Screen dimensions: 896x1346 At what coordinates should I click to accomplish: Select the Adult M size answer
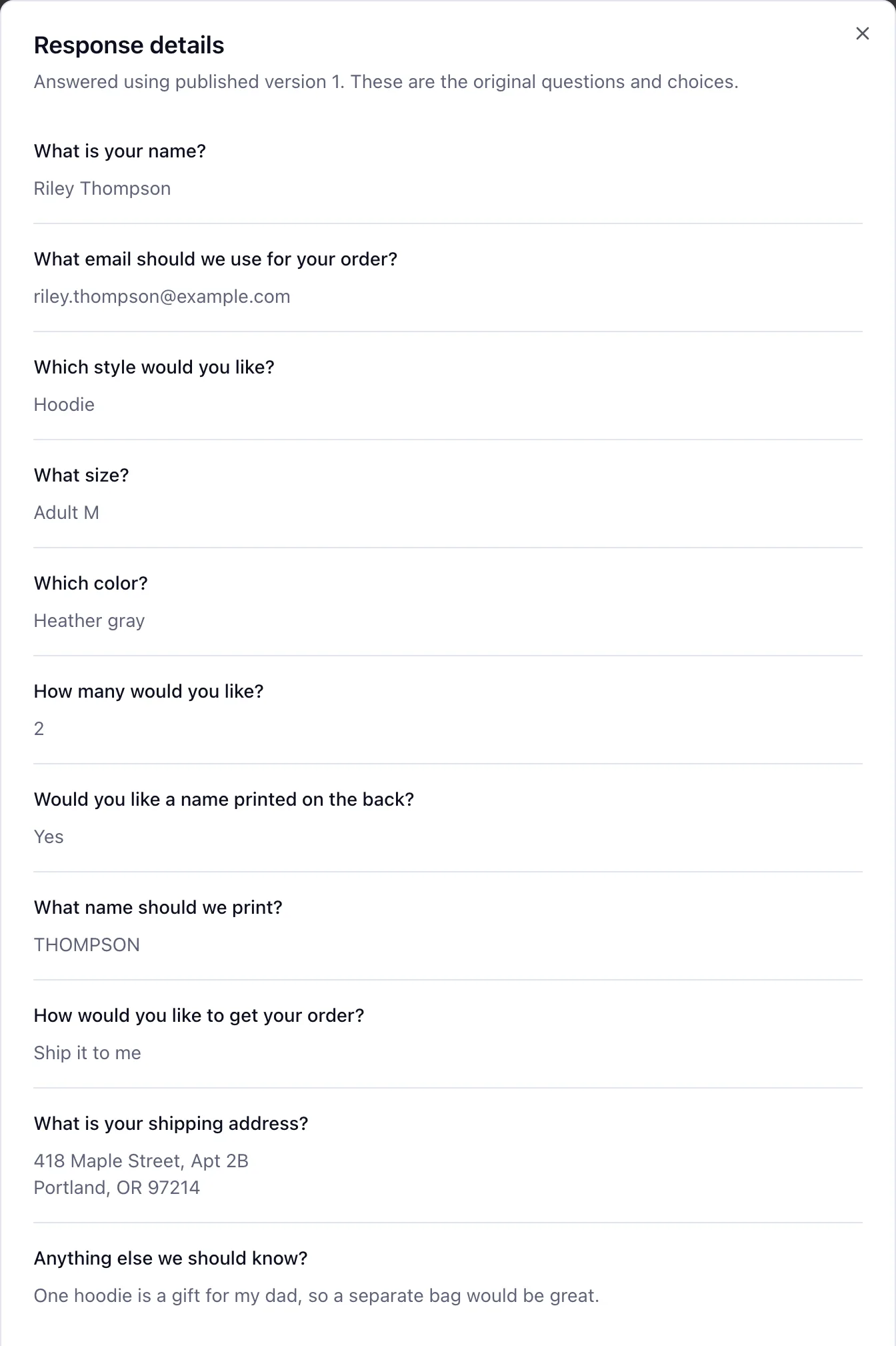tap(66, 513)
